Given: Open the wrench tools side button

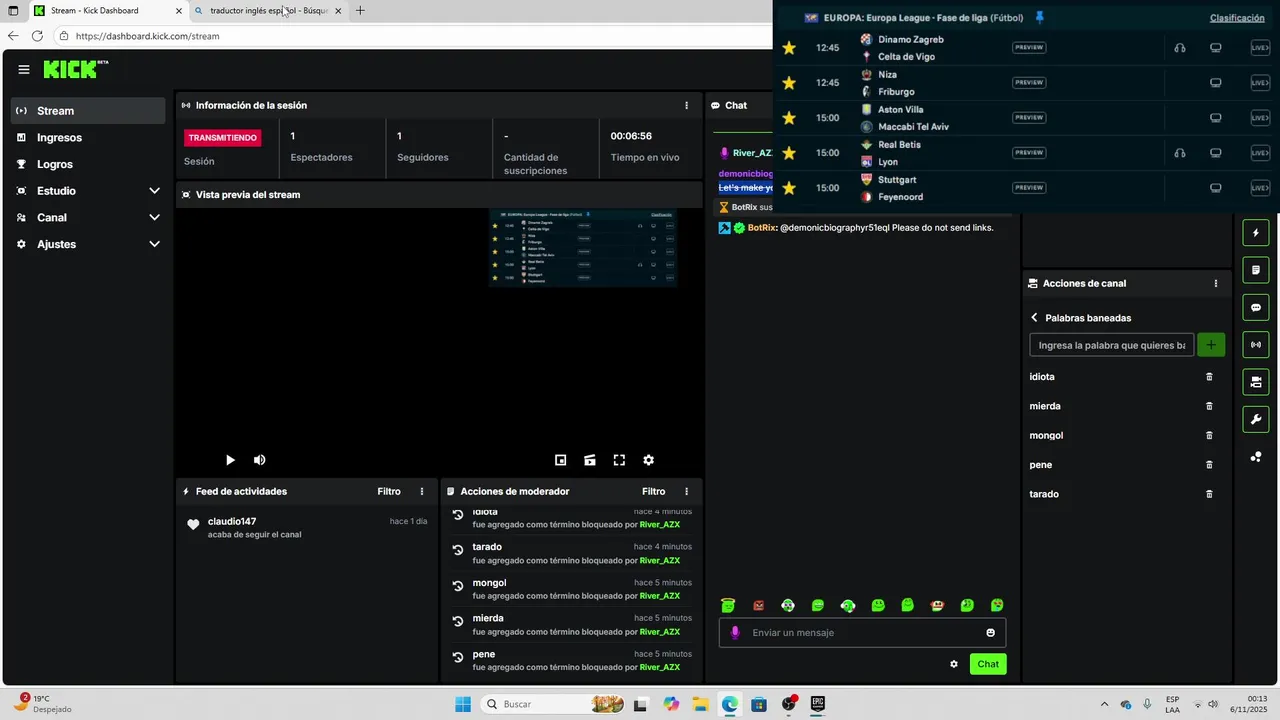Looking at the screenshot, I should click(1256, 419).
